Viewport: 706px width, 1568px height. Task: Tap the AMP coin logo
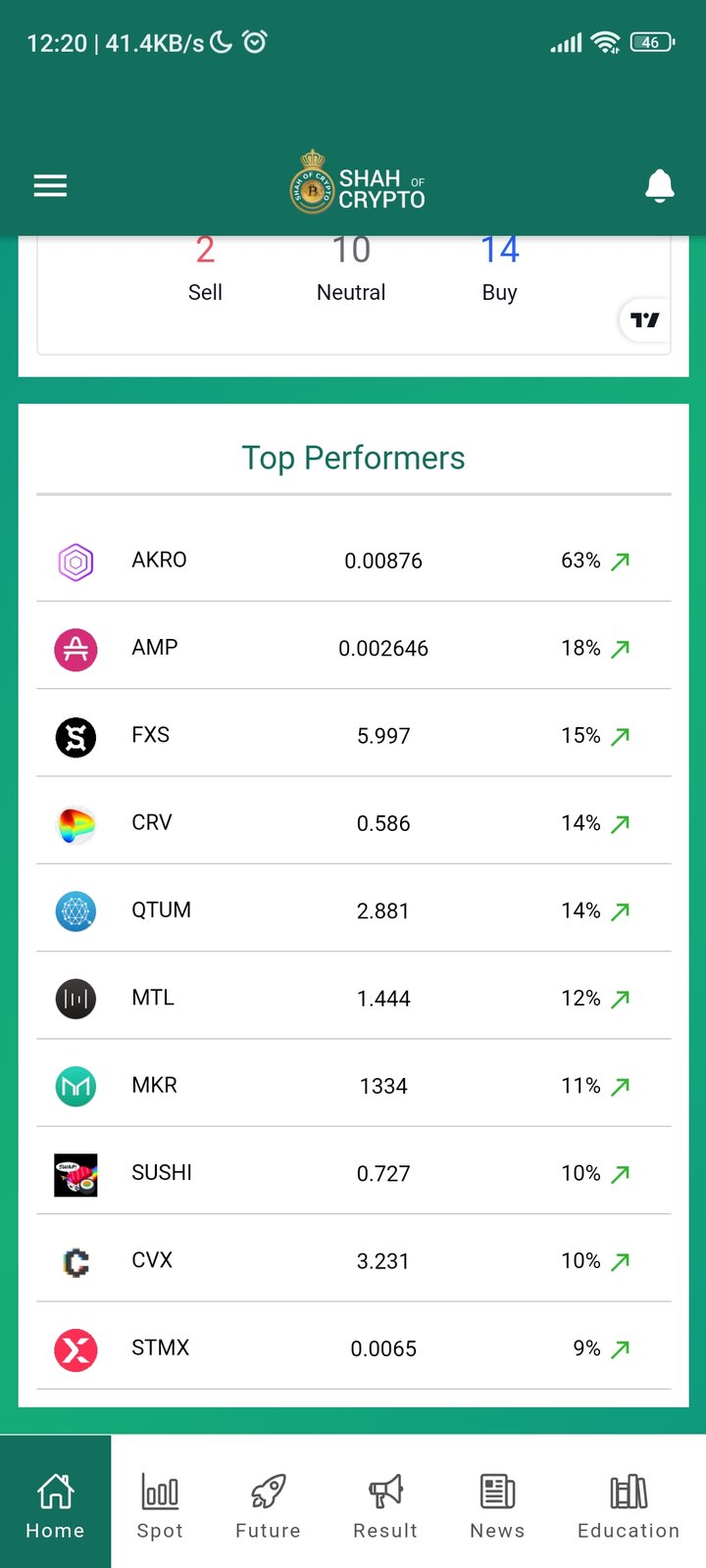pyautogui.click(x=76, y=649)
